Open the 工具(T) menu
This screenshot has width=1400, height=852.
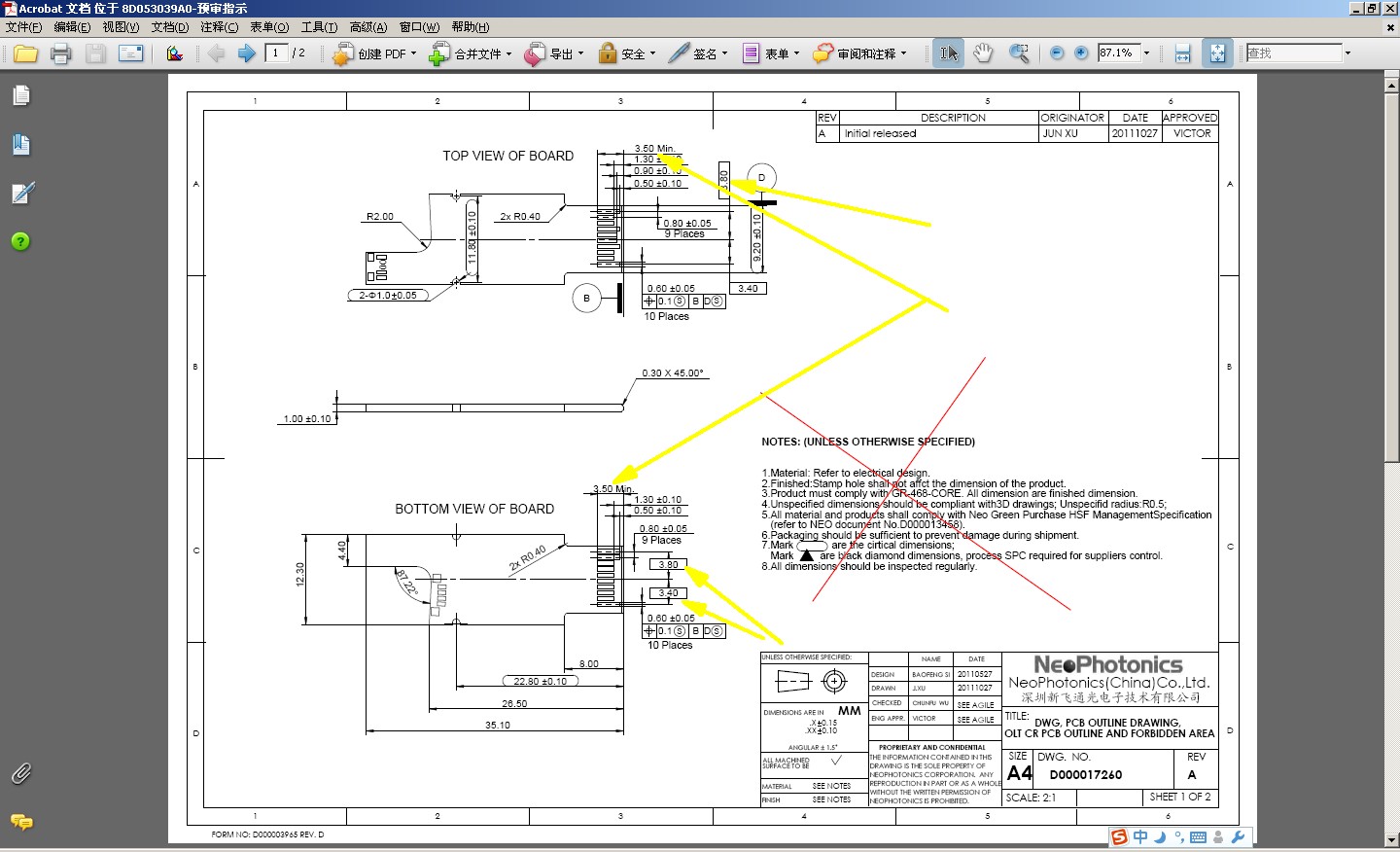click(319, 27)
